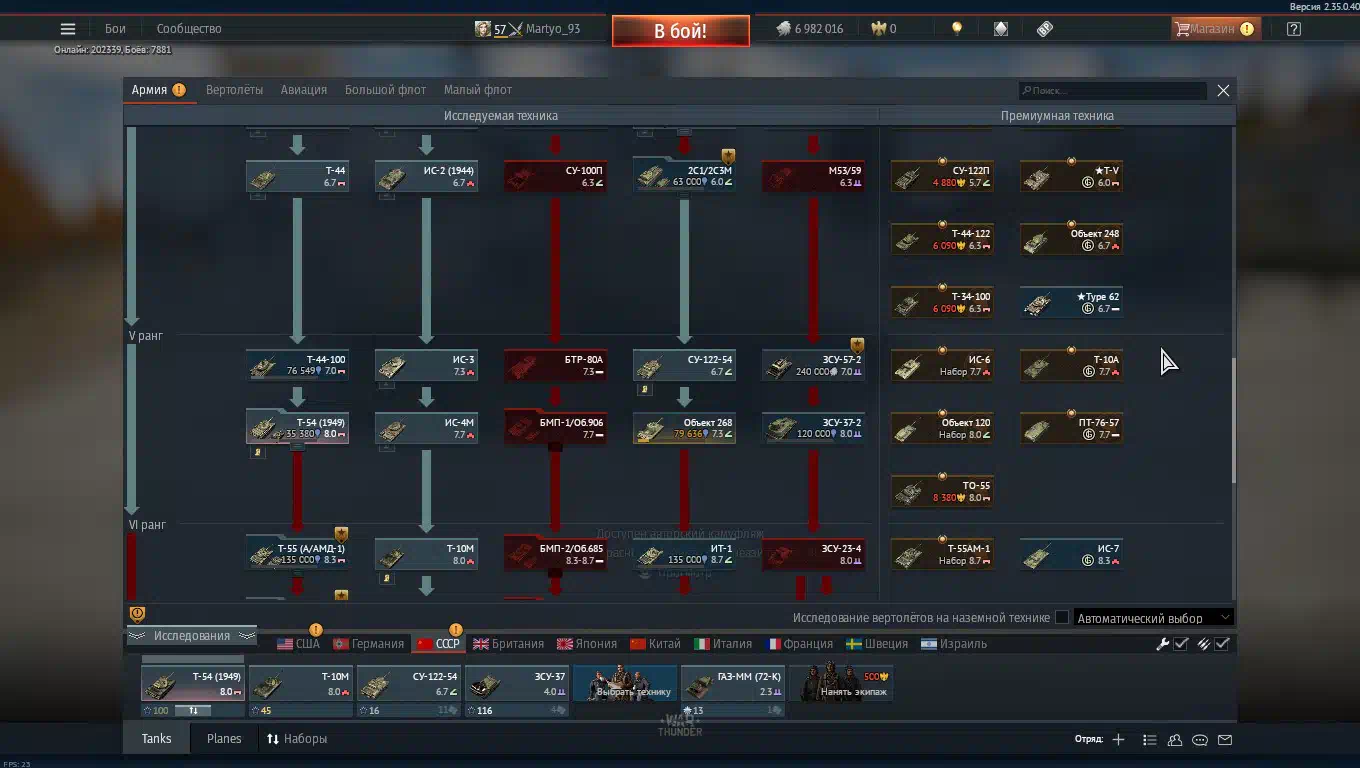Select premium Объект 120 vehicle

coord(943,428)
